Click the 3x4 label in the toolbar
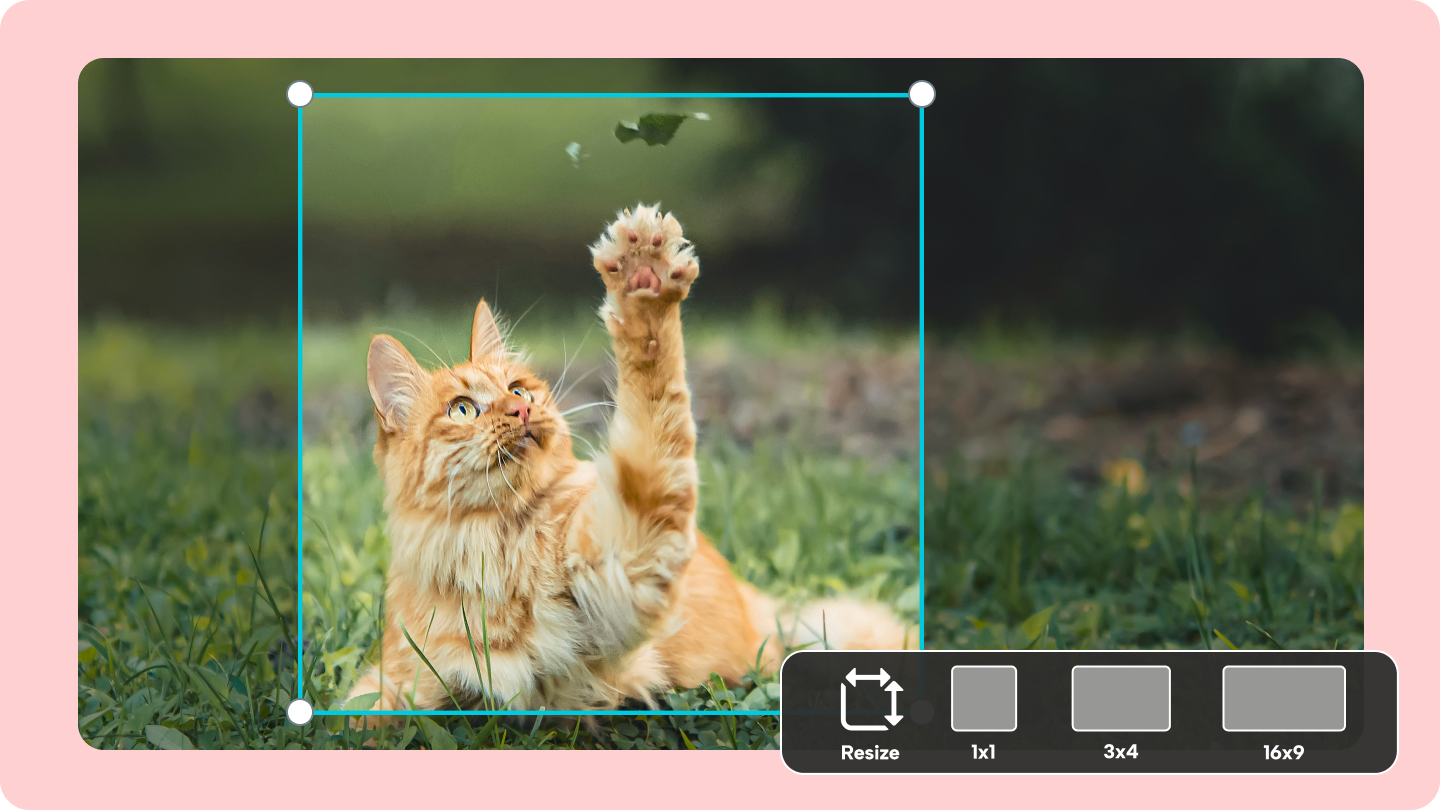Screen dimensions: 1440x810 1121,753
